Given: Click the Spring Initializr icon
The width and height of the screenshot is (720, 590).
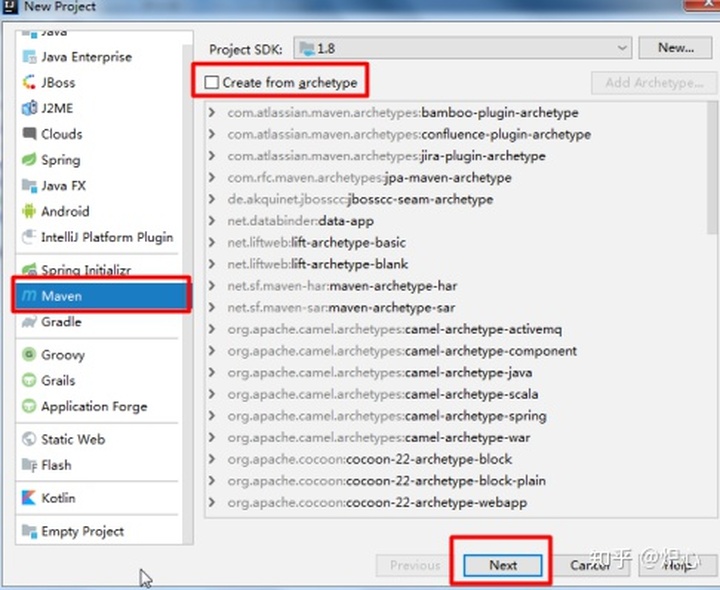Looking at the screenshot, I should click(x=29, y=269).
